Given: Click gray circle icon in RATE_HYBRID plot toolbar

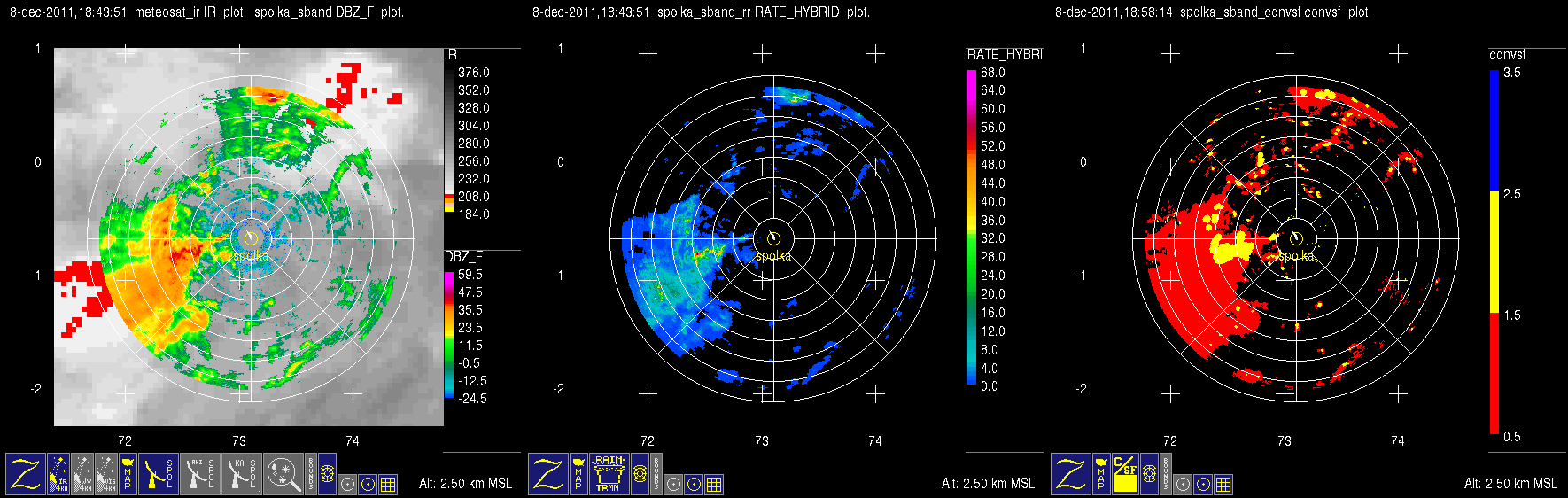Looking at the screenshot, I should tap(673, 485).
